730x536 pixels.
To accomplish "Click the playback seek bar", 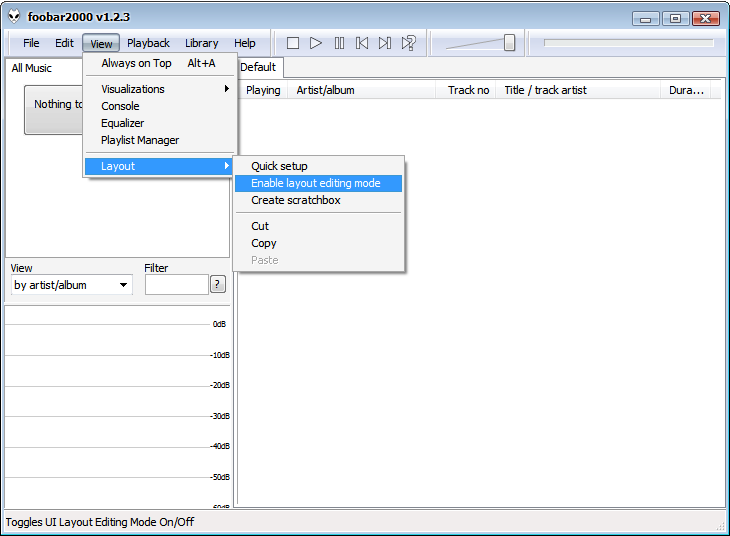I will point(629,43).
